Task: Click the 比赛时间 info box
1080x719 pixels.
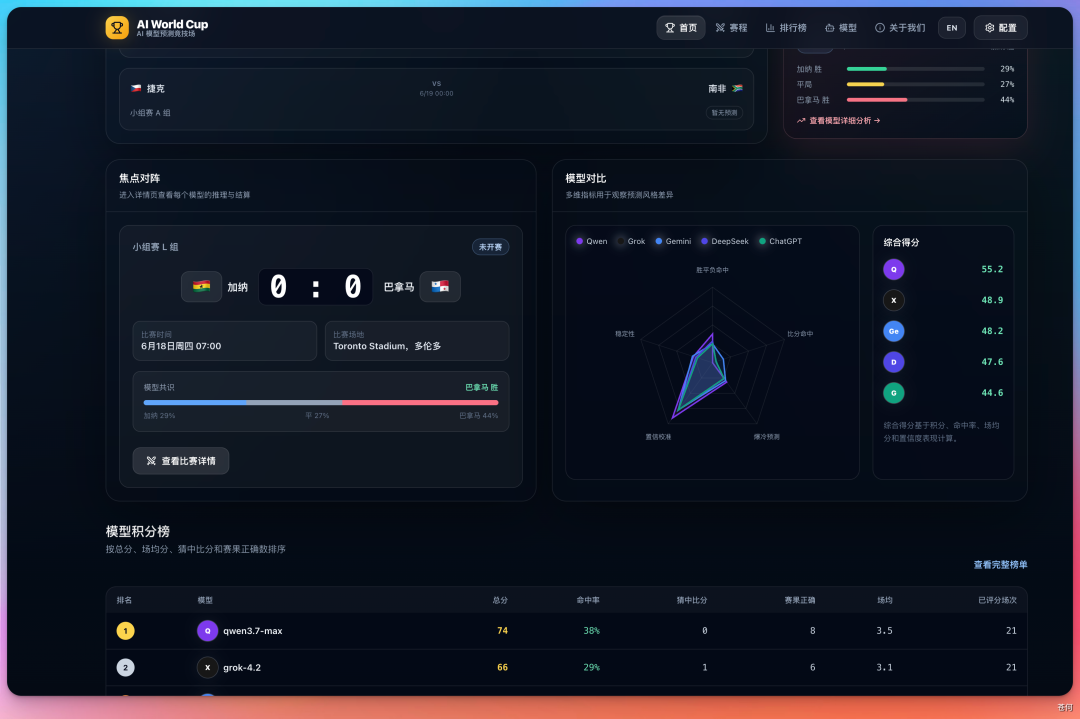Action: point(225,341)
